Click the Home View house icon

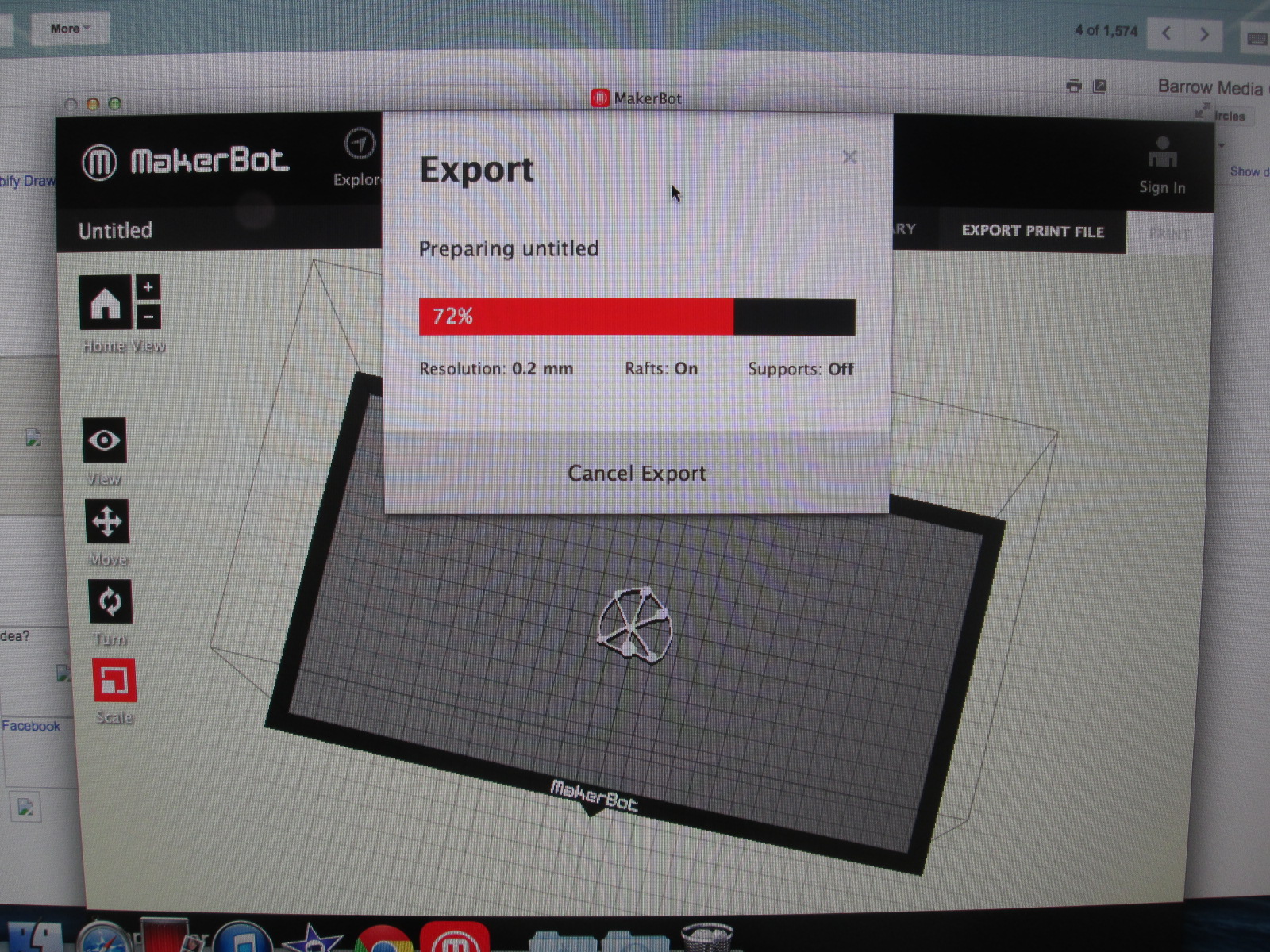[x=105, y=303]
